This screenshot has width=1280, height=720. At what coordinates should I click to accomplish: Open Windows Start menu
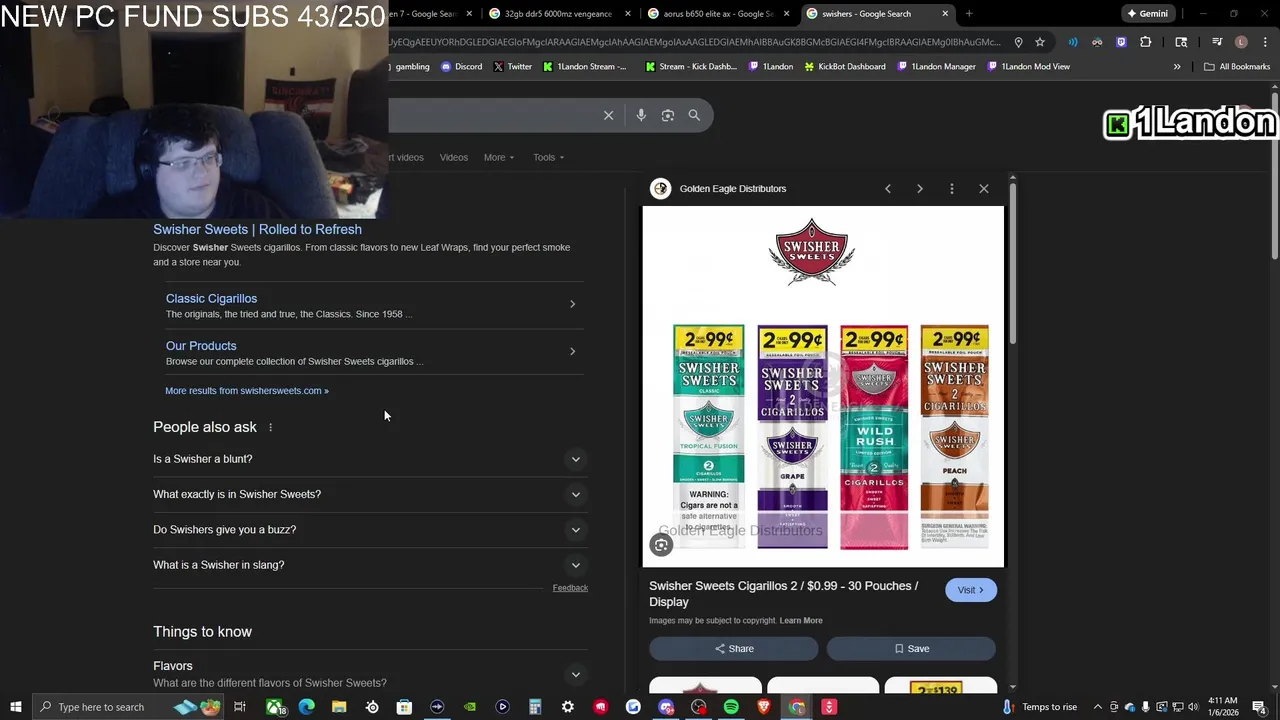point(16,707)
